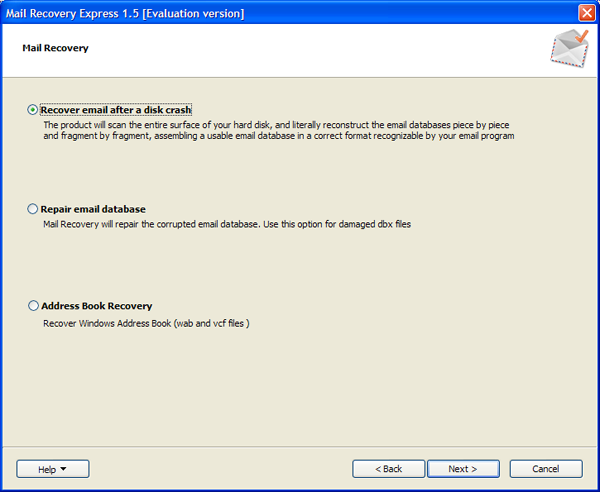Click the red checkmark on envelope logo
The height and width of the screenshot is (492, 600).
[579, 39]
